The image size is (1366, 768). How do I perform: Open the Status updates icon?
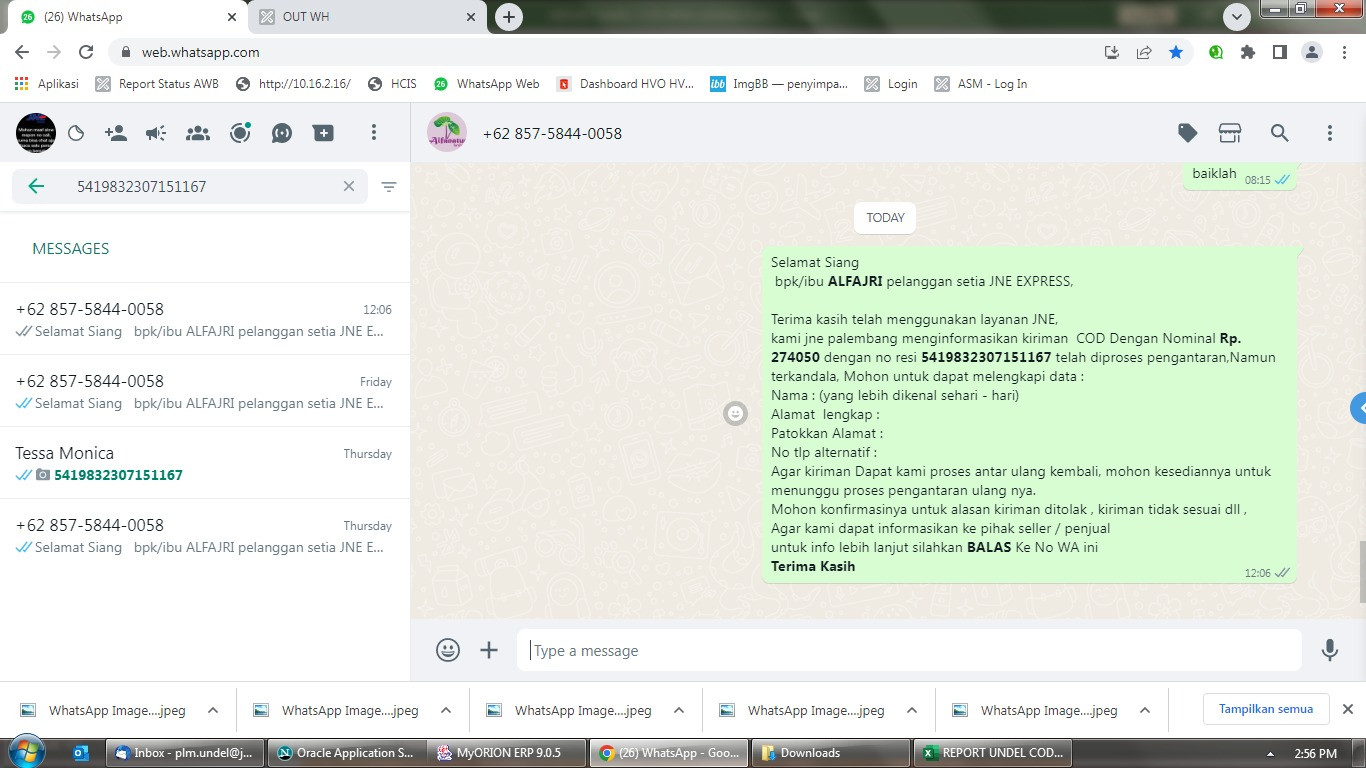(x=240, y=133)
